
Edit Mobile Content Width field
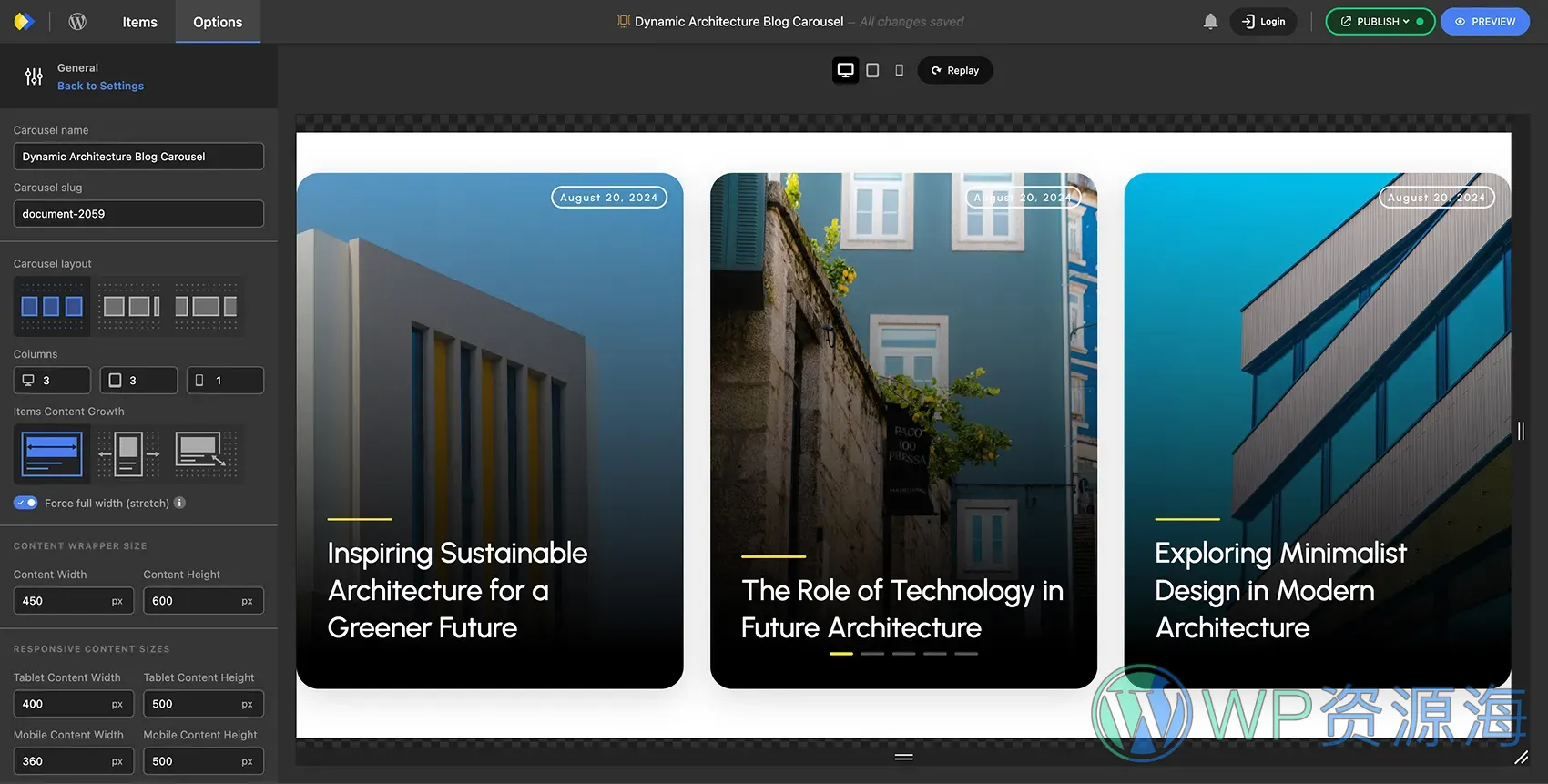click(74, 761)
